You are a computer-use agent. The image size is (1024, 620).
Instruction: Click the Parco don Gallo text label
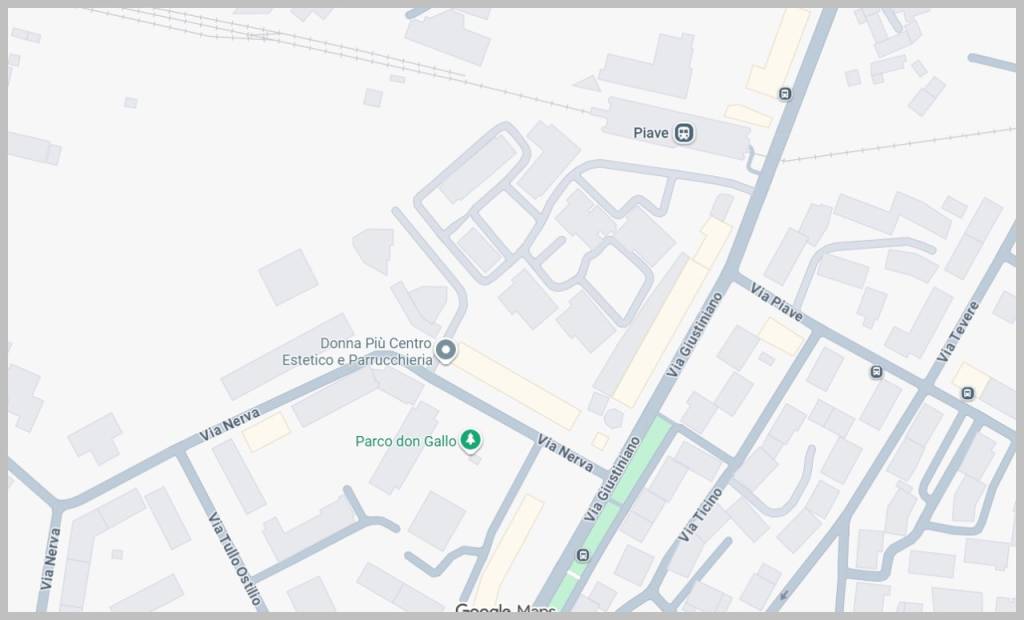(406, 441)
